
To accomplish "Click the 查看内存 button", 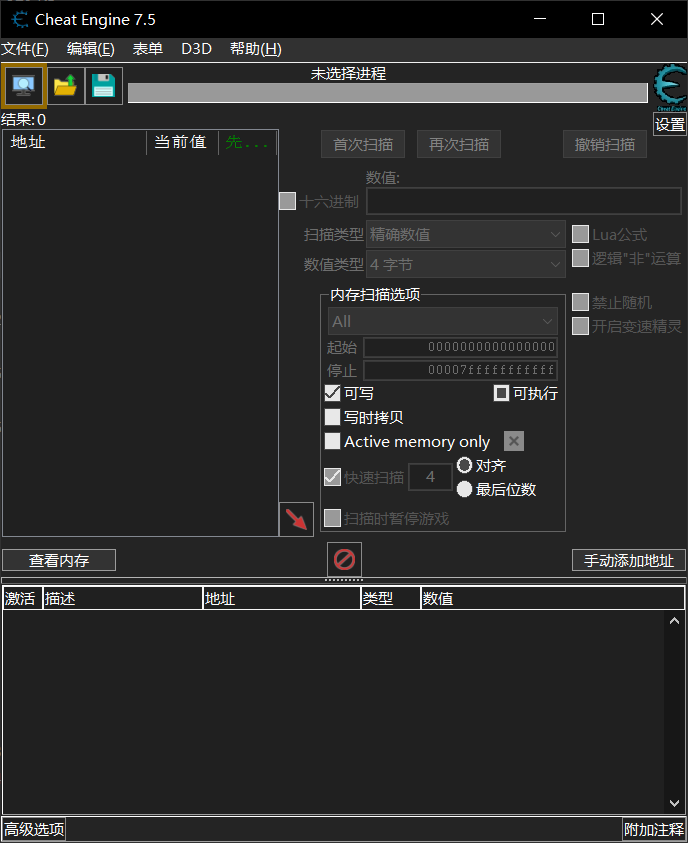I will pos(59,560).
